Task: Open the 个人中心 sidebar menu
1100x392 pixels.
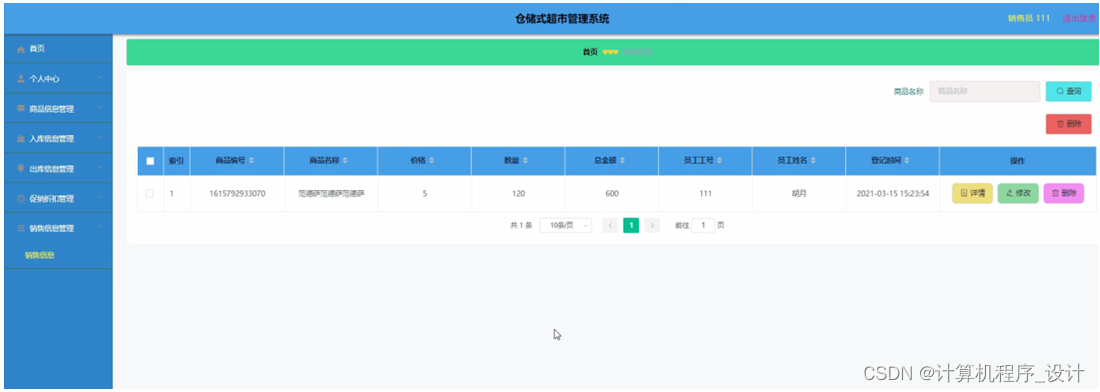Action: pos(58,79)
